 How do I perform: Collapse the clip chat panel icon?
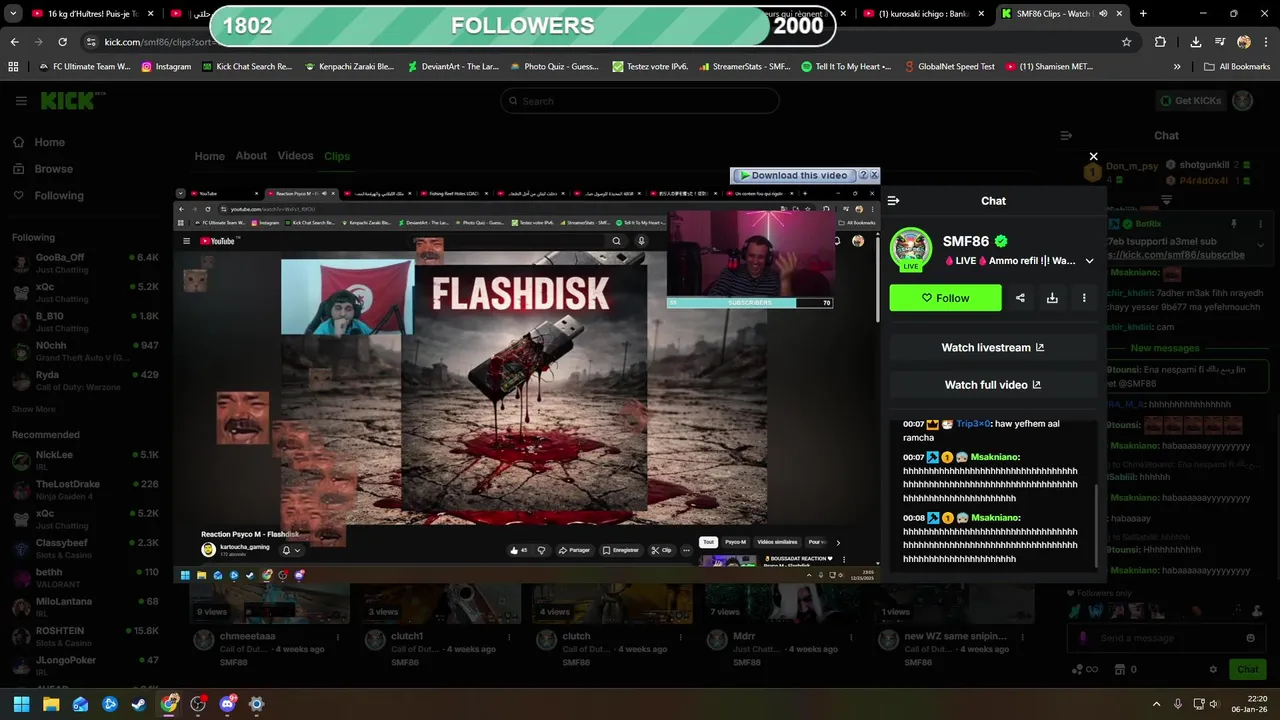coord(894,201)
